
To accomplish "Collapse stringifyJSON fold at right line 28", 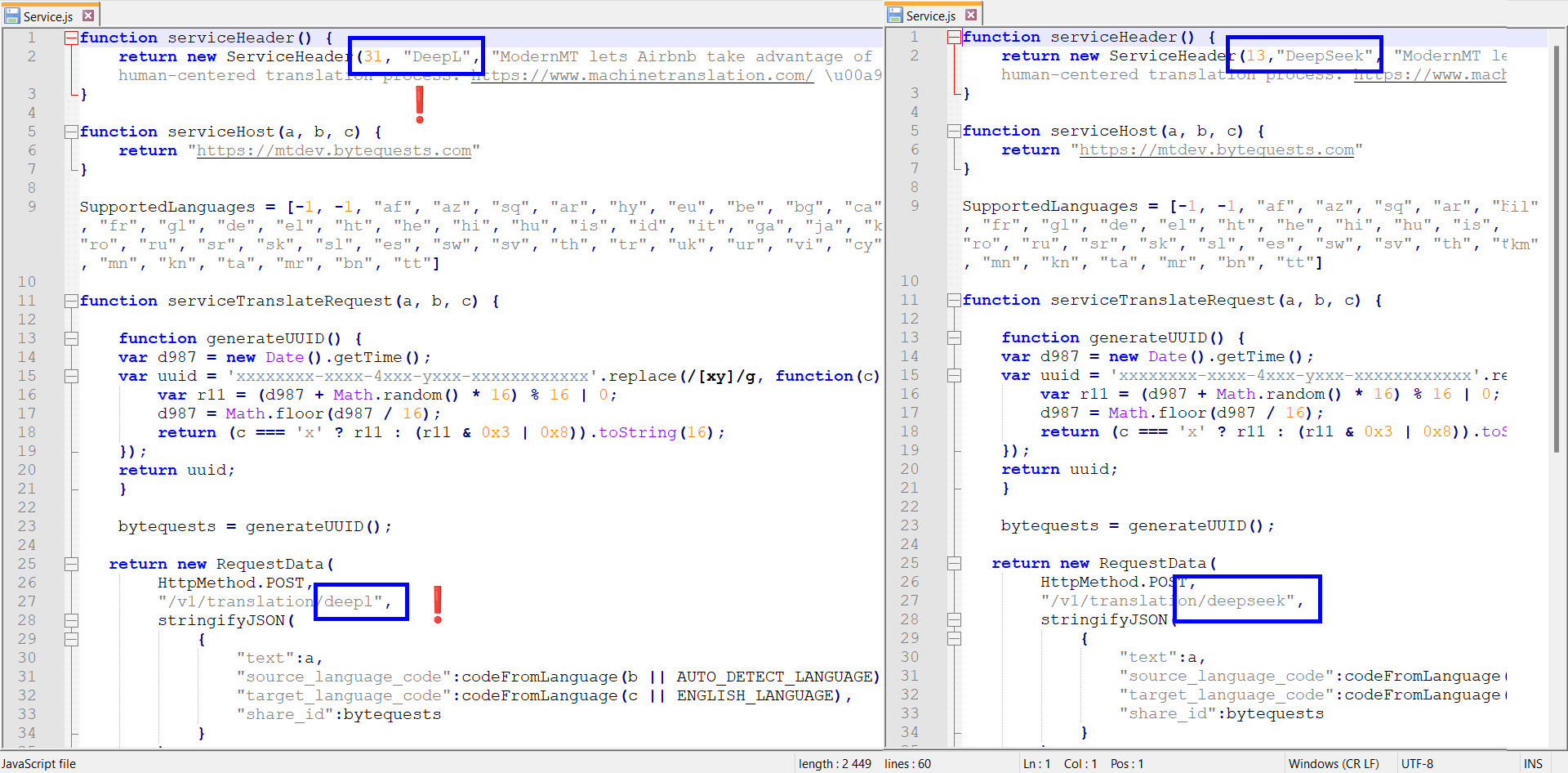I will (x=954, y=619).
